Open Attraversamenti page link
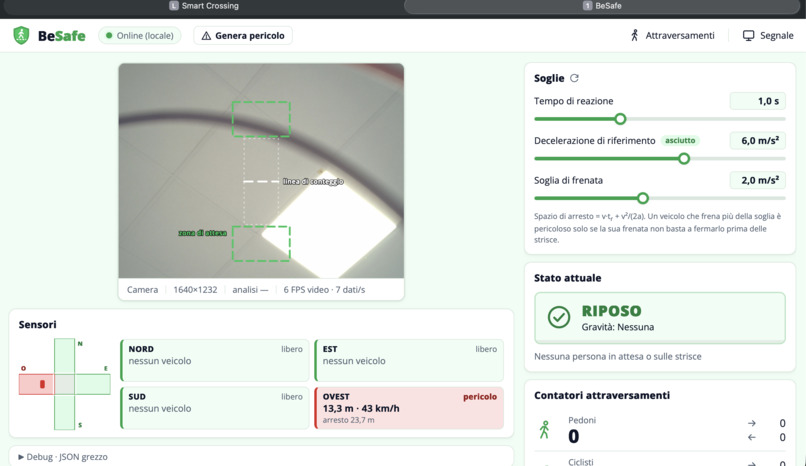Image resolution: width=806 pixels, height=466 pixels. pos(672,35)
